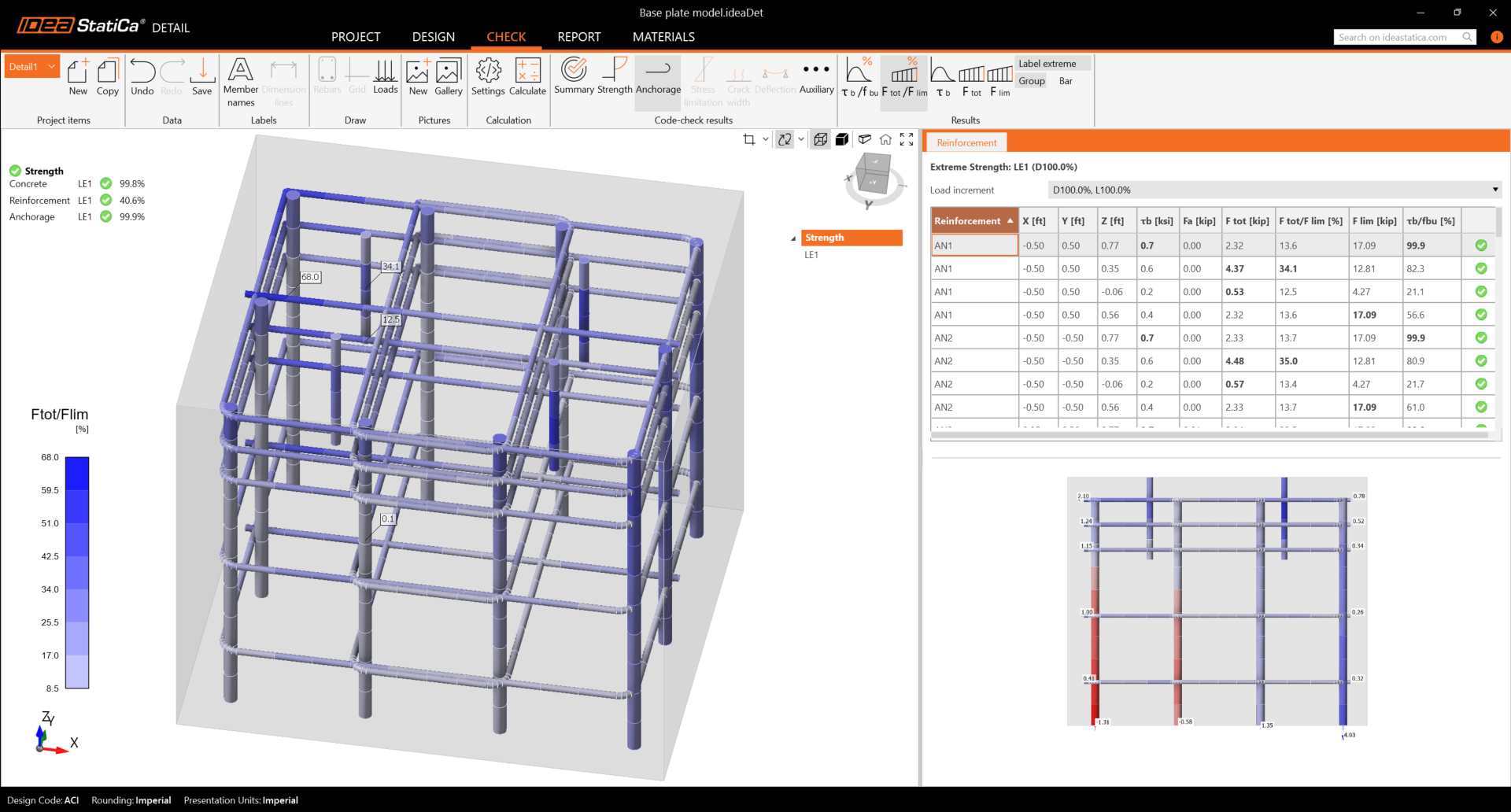This screenshot has height=812, width=1511.
Task: Open the Detail1 project item dropdown
Action: click(x=52, y=67)
